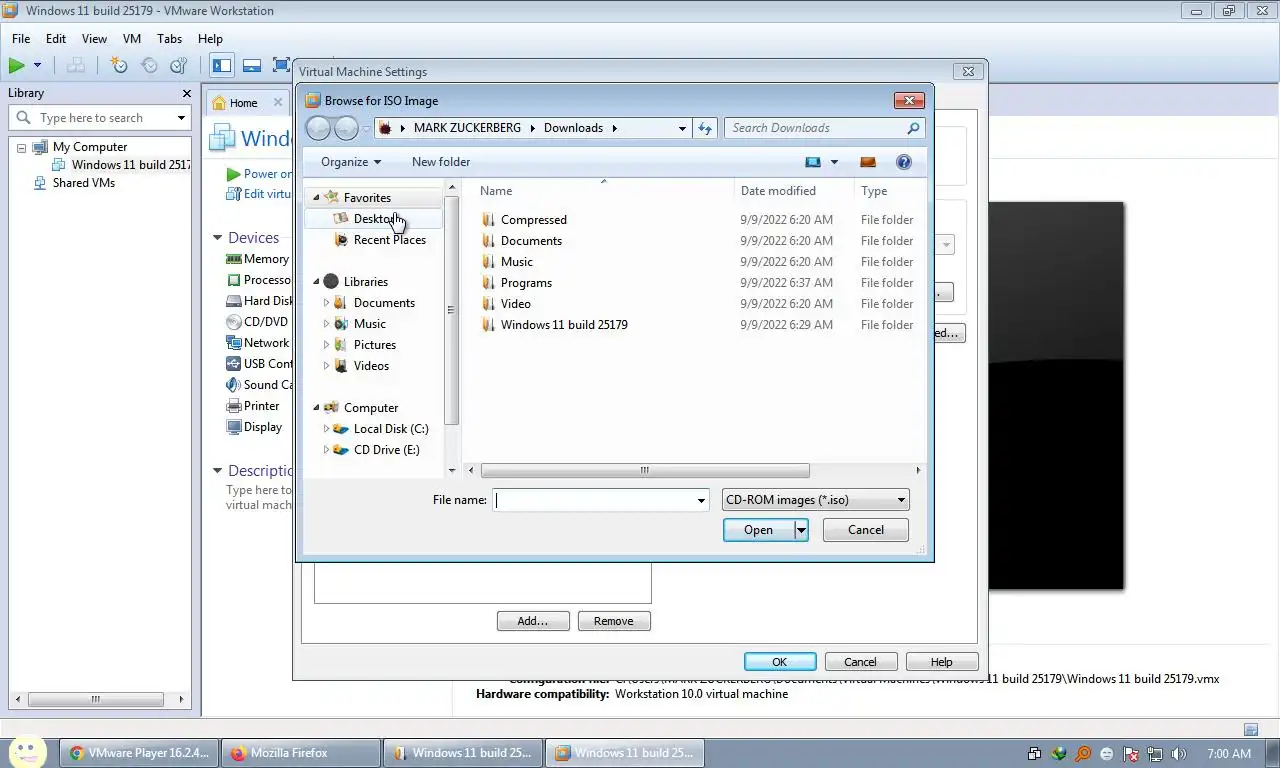
Task: Click the full screen mode toolbar icon
Action: (x=281, y=65)
